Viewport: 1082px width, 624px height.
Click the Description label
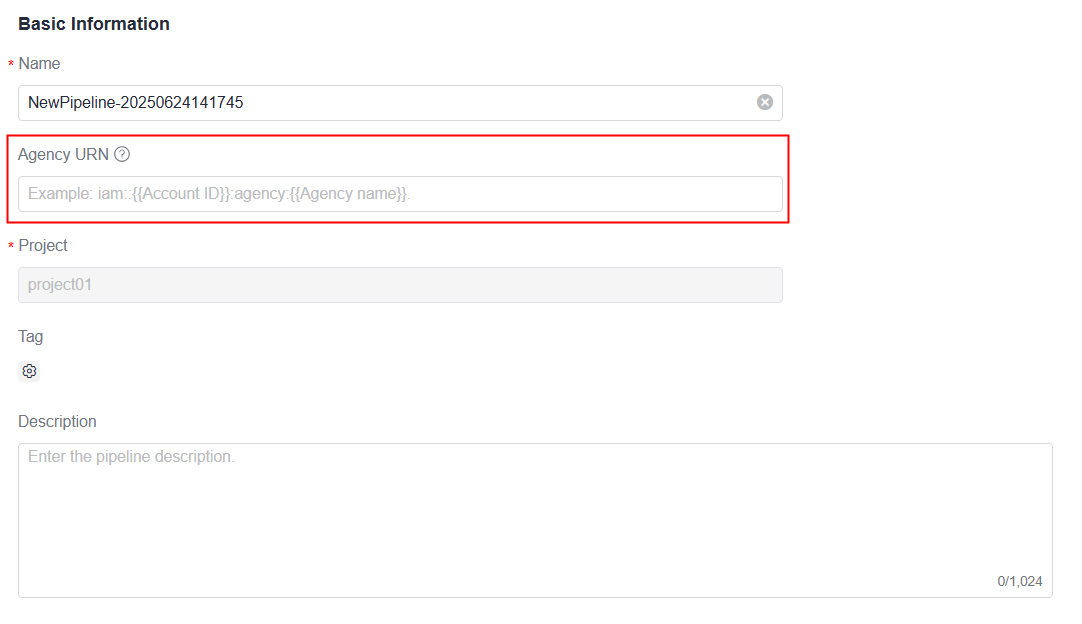[x=57, y=422]
